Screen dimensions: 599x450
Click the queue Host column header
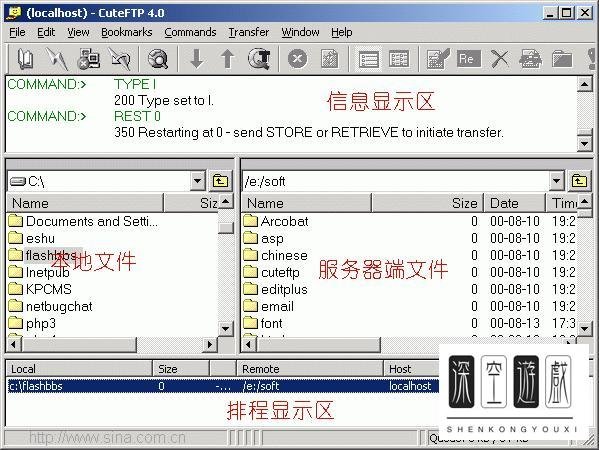click(x=411, y=369)
